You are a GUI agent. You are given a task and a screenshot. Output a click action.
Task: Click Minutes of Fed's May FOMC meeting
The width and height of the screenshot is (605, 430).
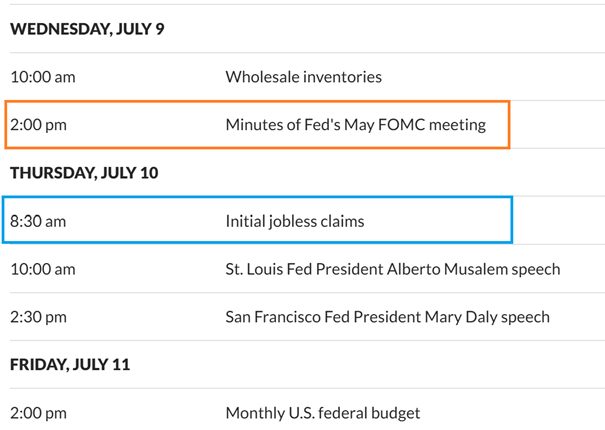[x=355, y=125]
